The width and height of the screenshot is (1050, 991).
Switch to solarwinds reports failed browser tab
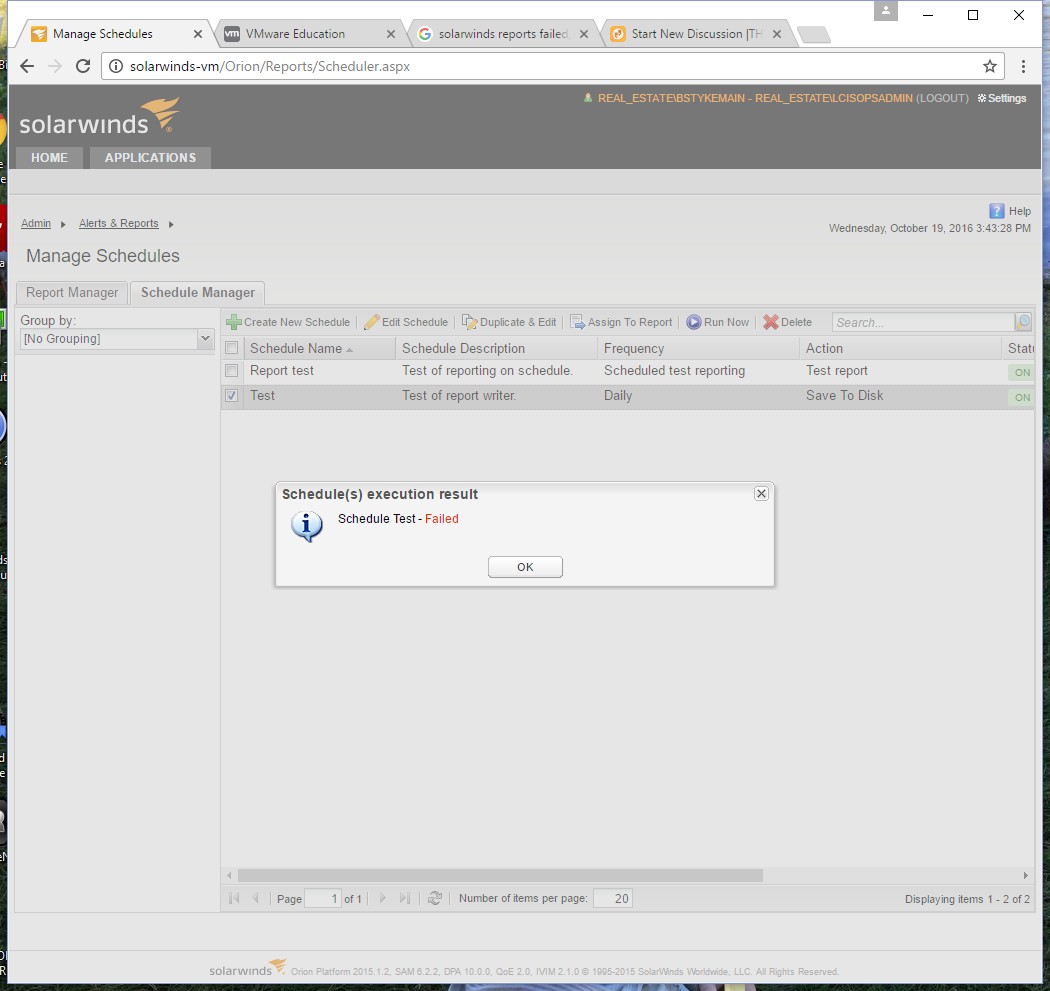coord(502,34)
